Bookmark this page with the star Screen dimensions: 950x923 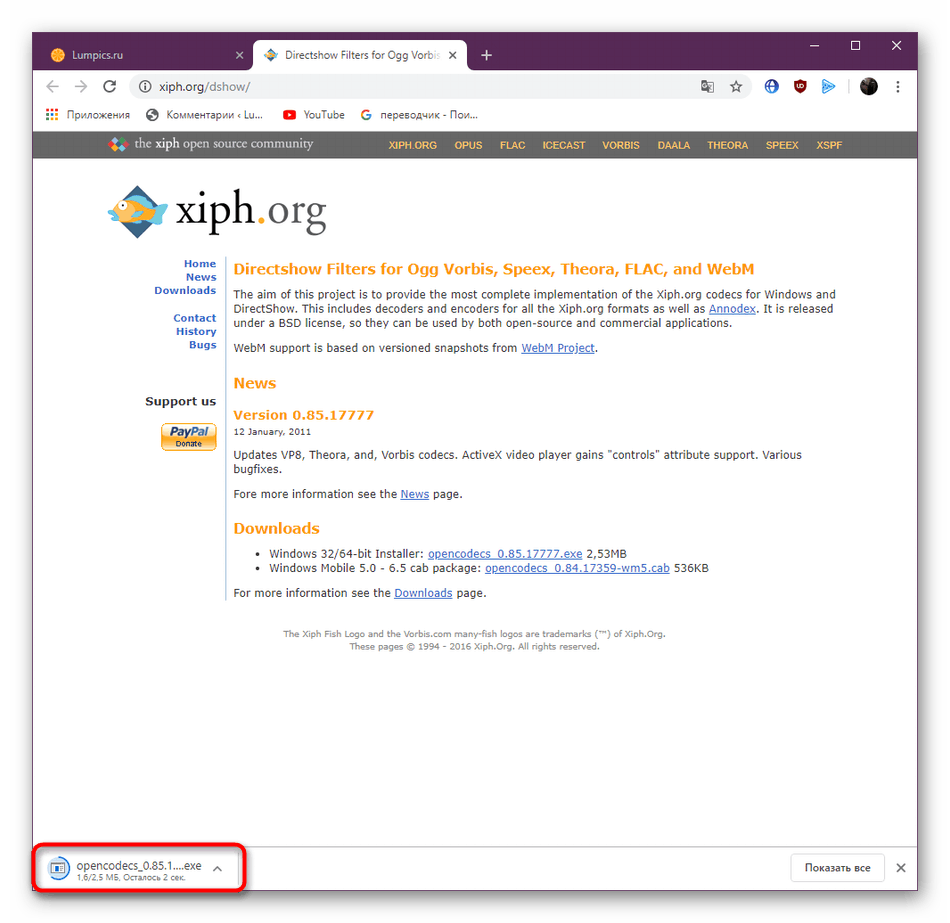coord(736,87)
